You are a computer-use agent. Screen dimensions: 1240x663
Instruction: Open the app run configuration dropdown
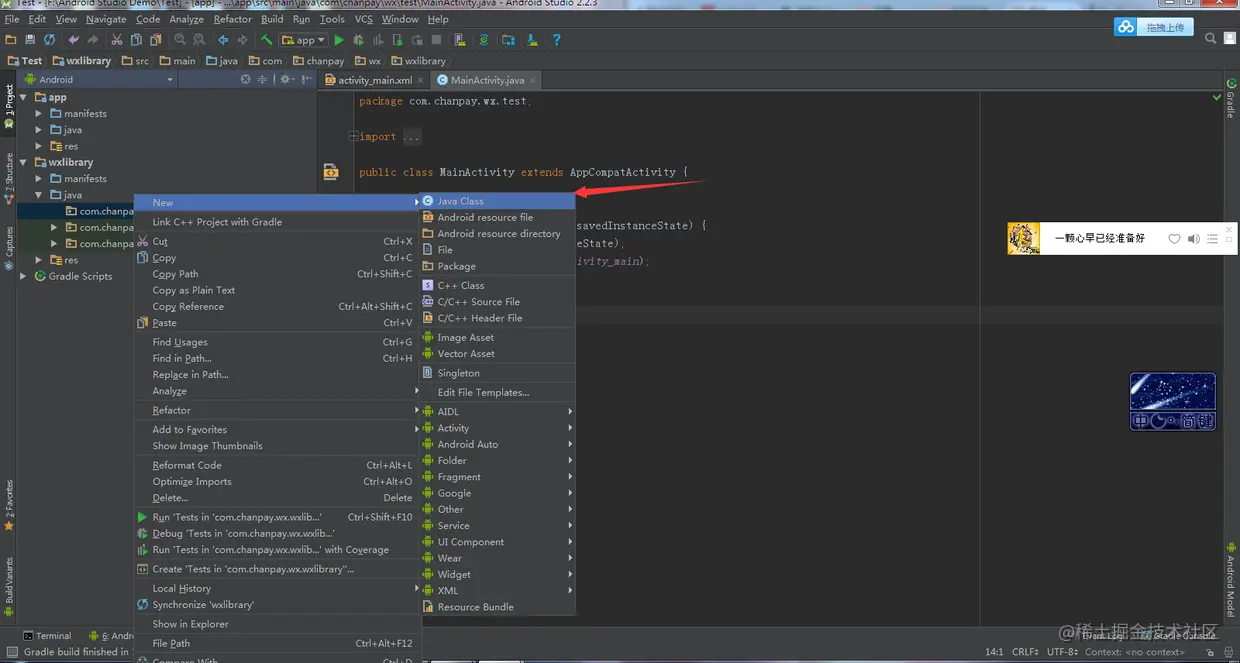click(303, 40)
